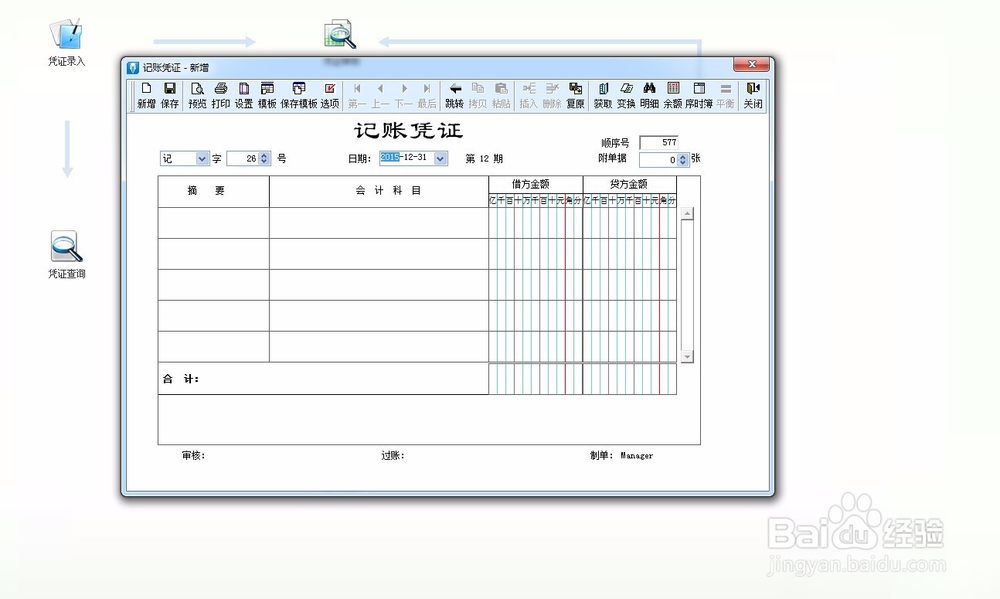Decrease 附单据 count with down arrow
This screenshot has width=1000, height=599.
pyautogui.click(x=683, y=163)
